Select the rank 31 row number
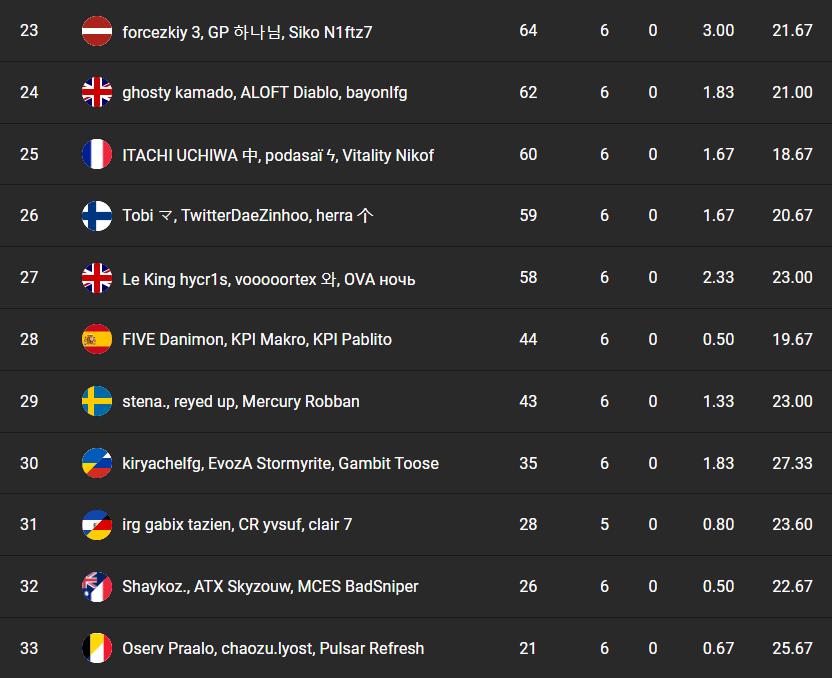Image resolution: width=832 pixels, height=678 pixels. tap(29, 524)
